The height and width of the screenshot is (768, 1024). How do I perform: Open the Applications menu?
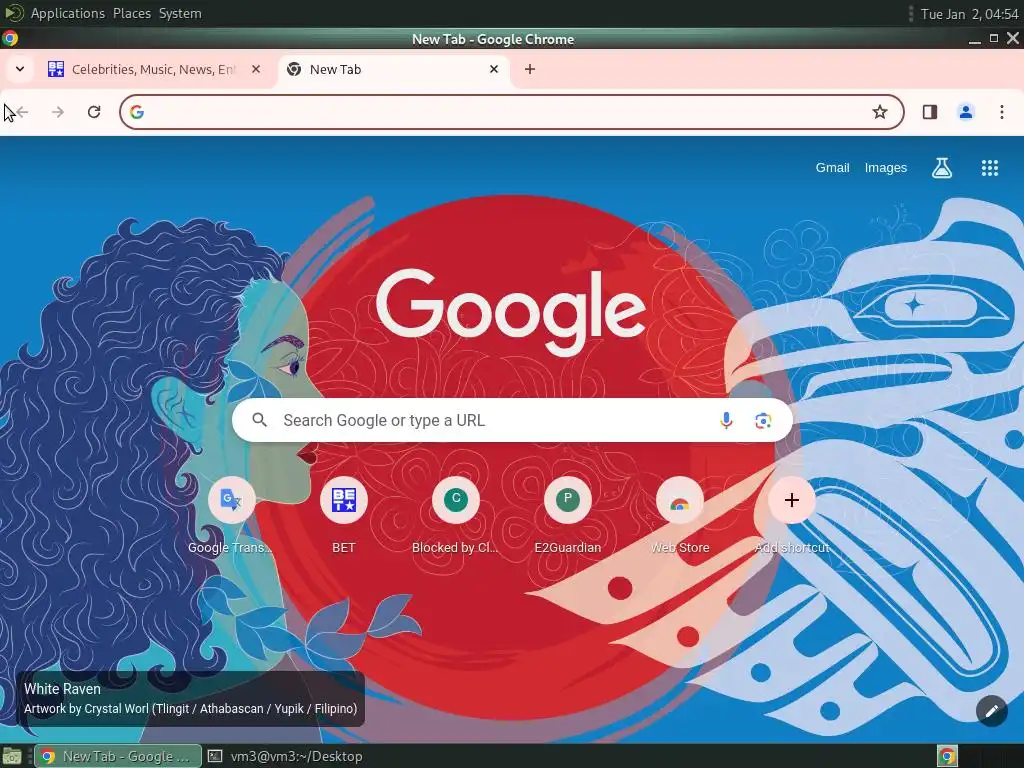67,13
